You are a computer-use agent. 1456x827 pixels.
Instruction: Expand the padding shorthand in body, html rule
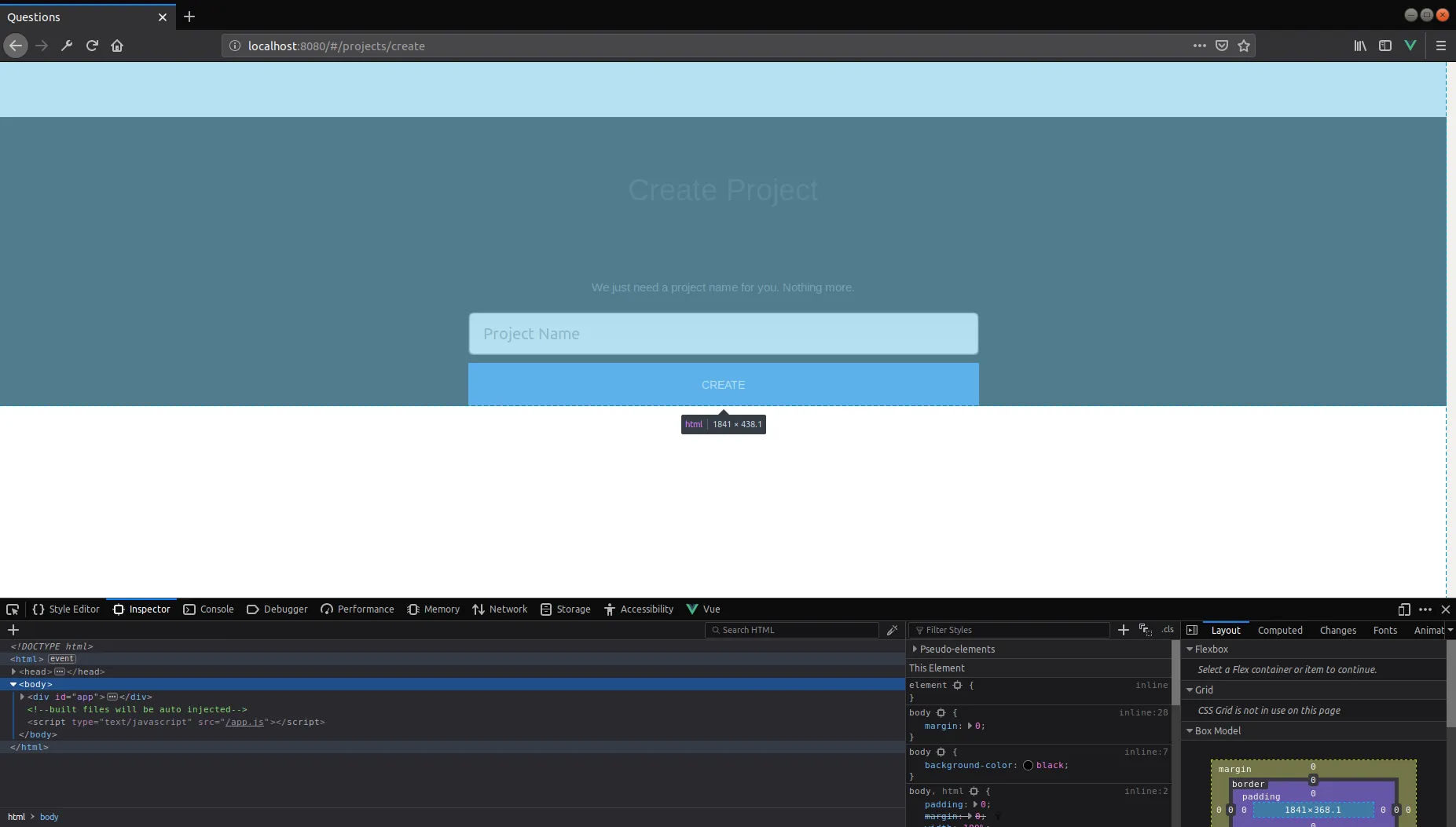point(975,804)
